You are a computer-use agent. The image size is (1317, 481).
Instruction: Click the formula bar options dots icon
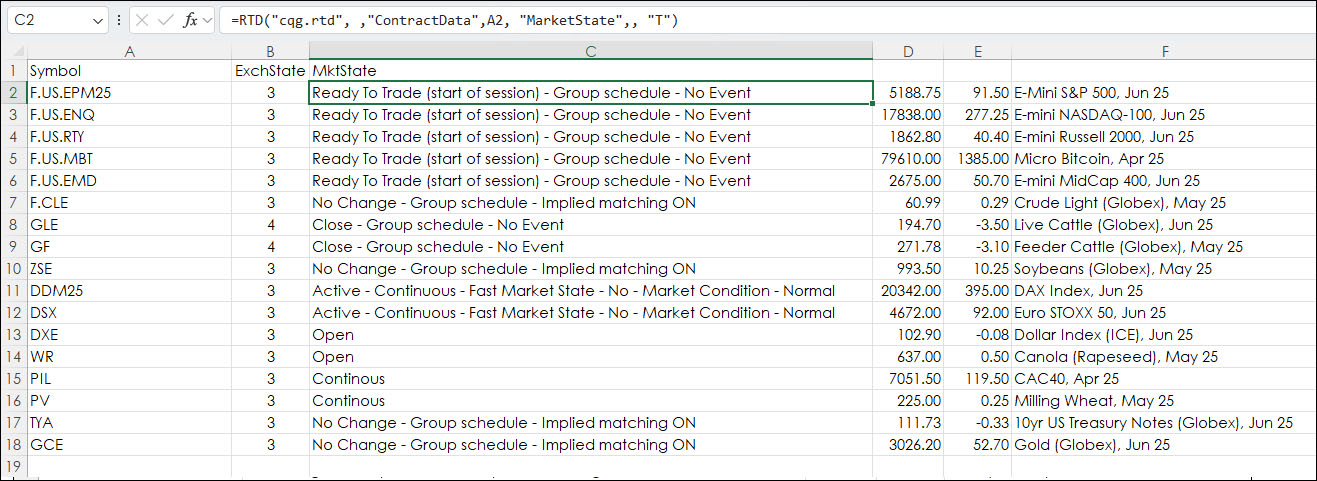(x=120, y=20)
